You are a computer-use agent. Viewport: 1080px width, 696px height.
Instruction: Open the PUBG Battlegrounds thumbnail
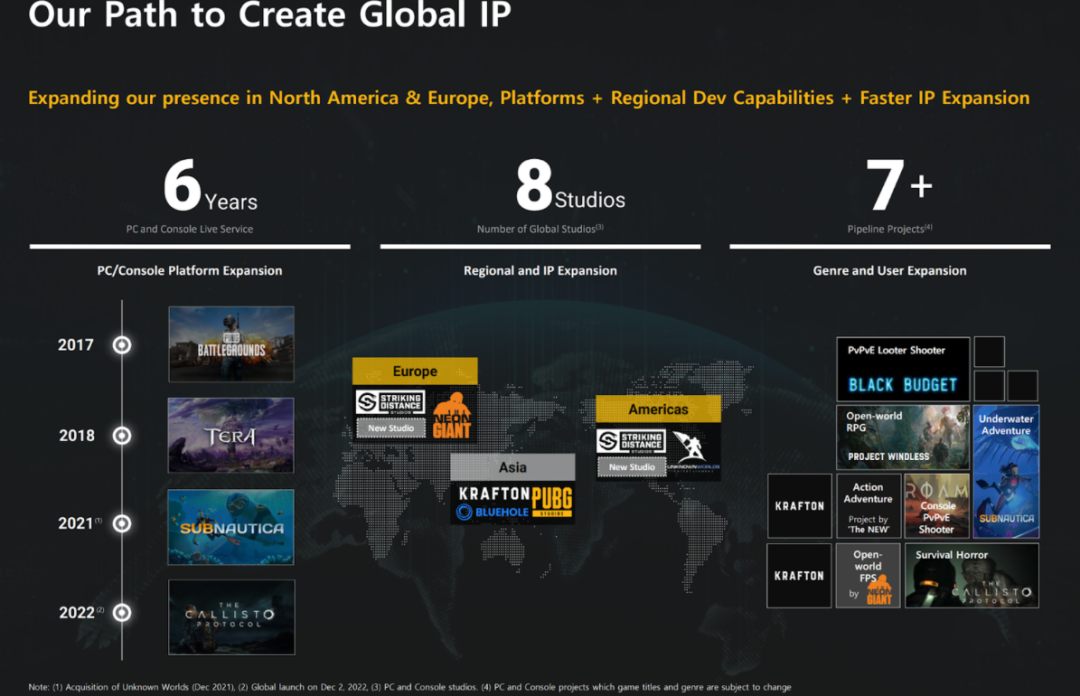tap(231, 344)
